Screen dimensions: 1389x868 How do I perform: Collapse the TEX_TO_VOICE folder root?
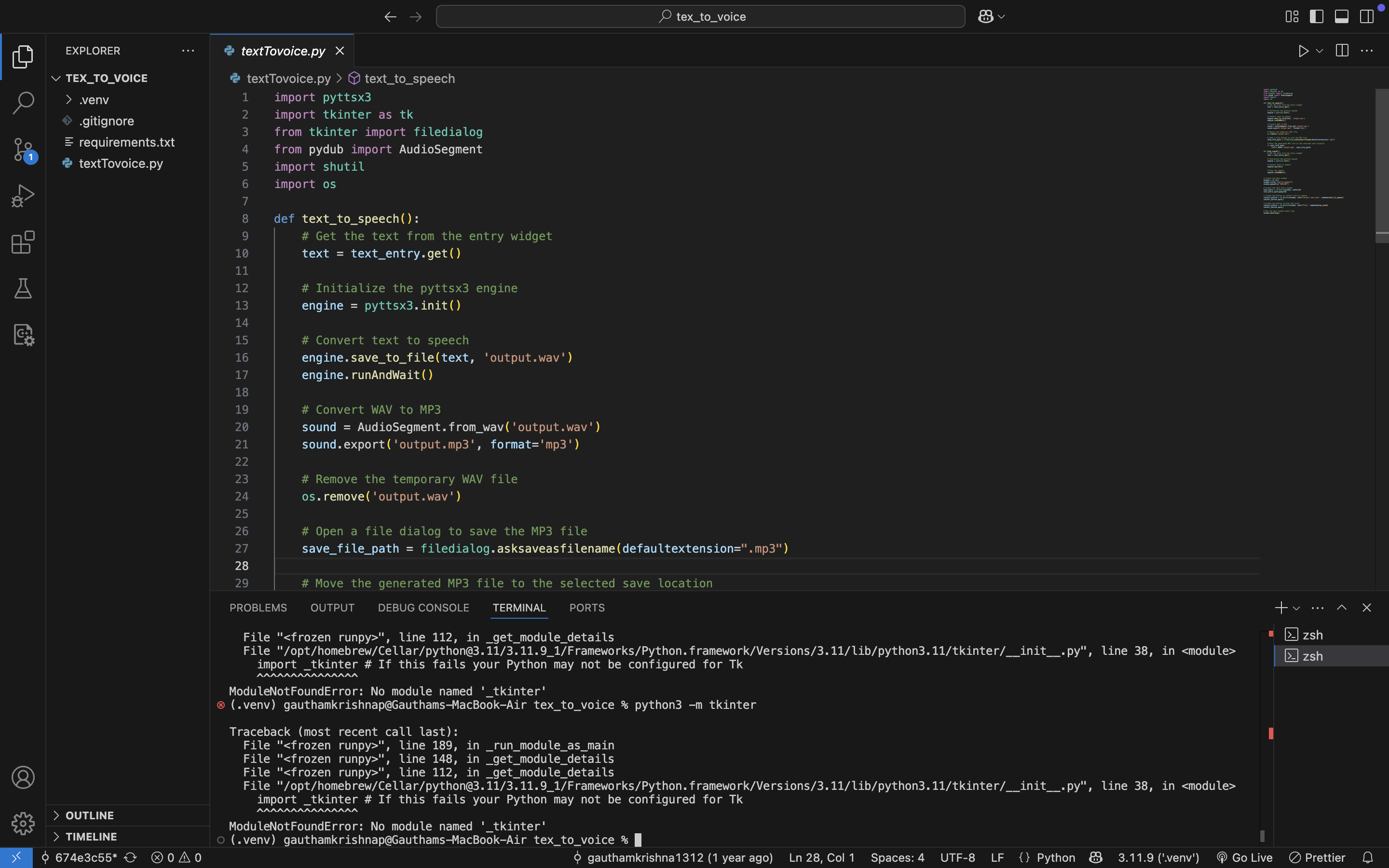pos(106,78)
